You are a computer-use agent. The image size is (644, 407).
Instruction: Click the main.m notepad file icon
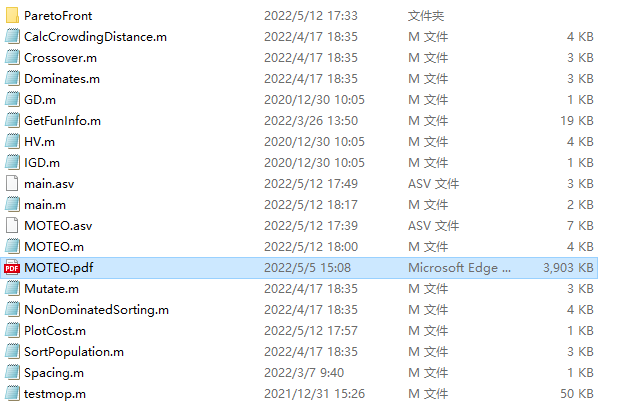pos(12,205)
